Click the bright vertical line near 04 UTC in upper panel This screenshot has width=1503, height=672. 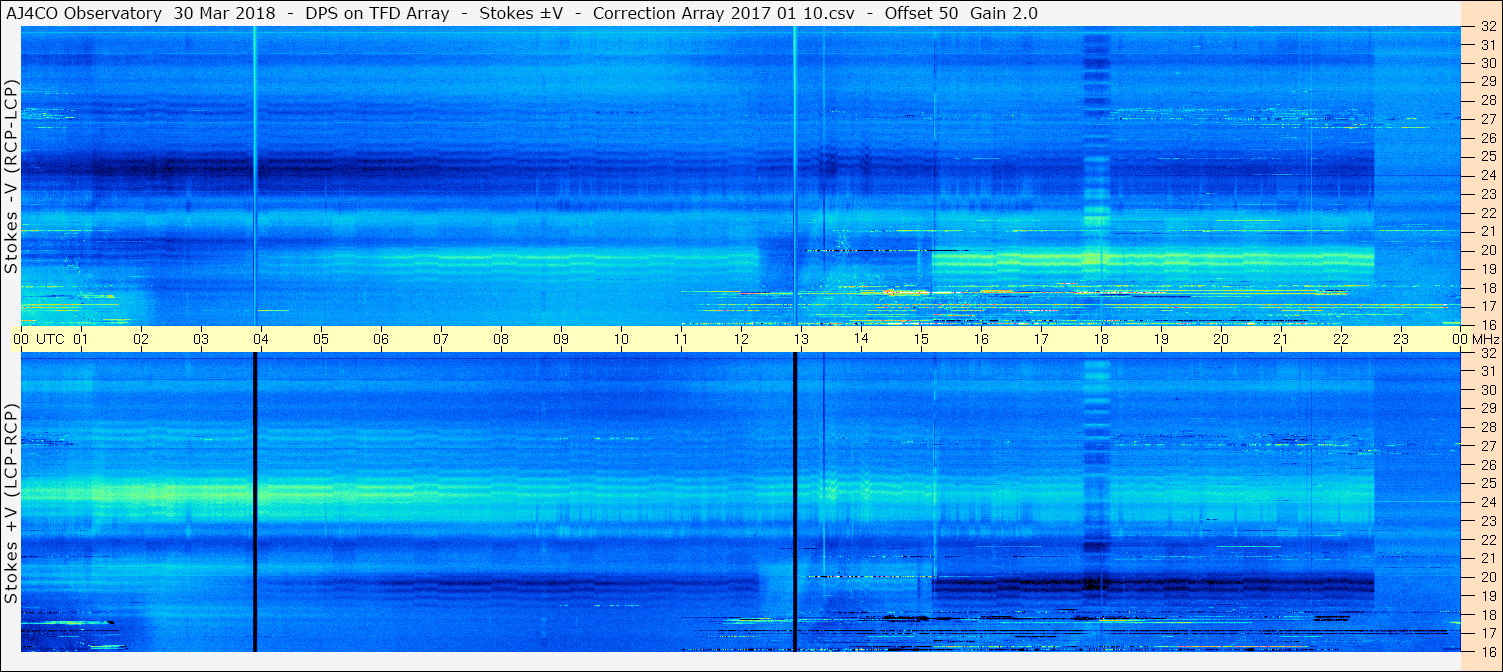255,176
